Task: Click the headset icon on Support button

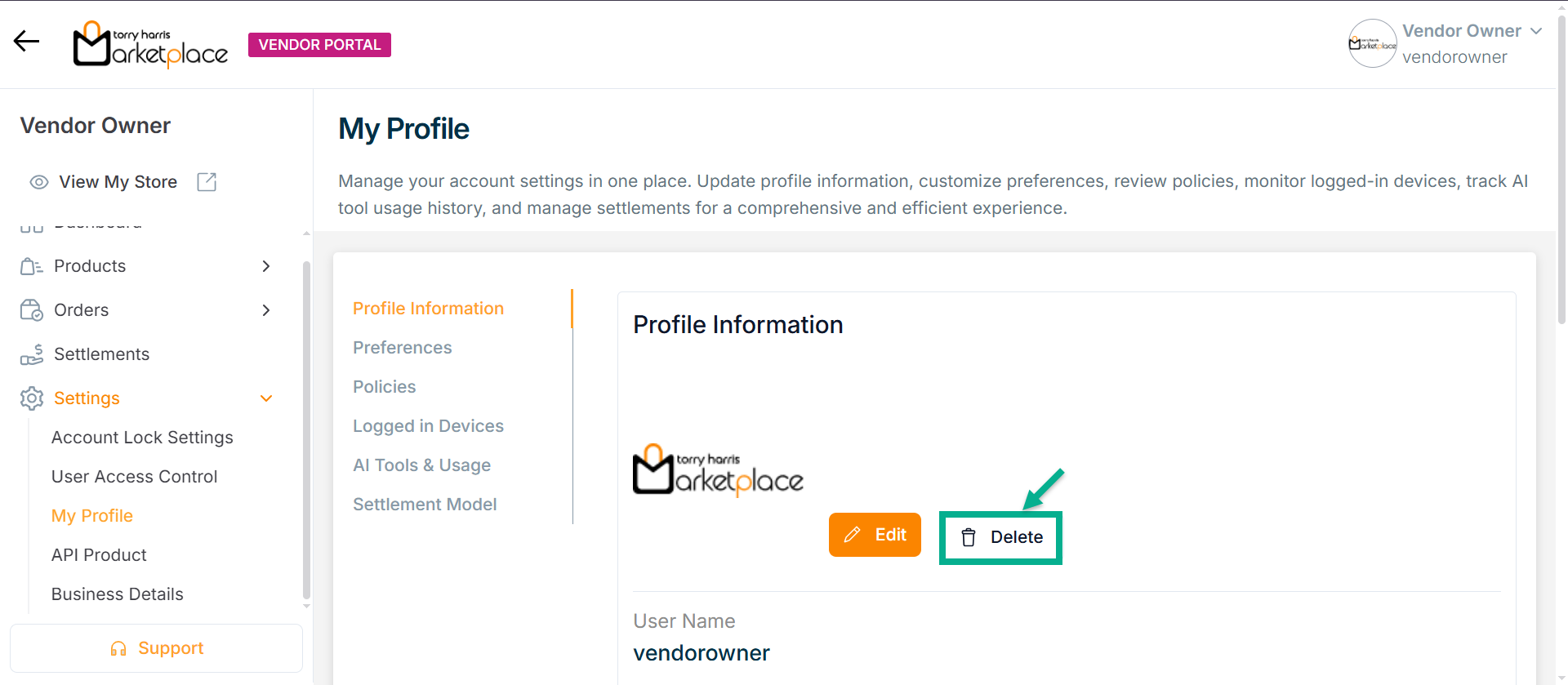Action: [x=118, y=648]
